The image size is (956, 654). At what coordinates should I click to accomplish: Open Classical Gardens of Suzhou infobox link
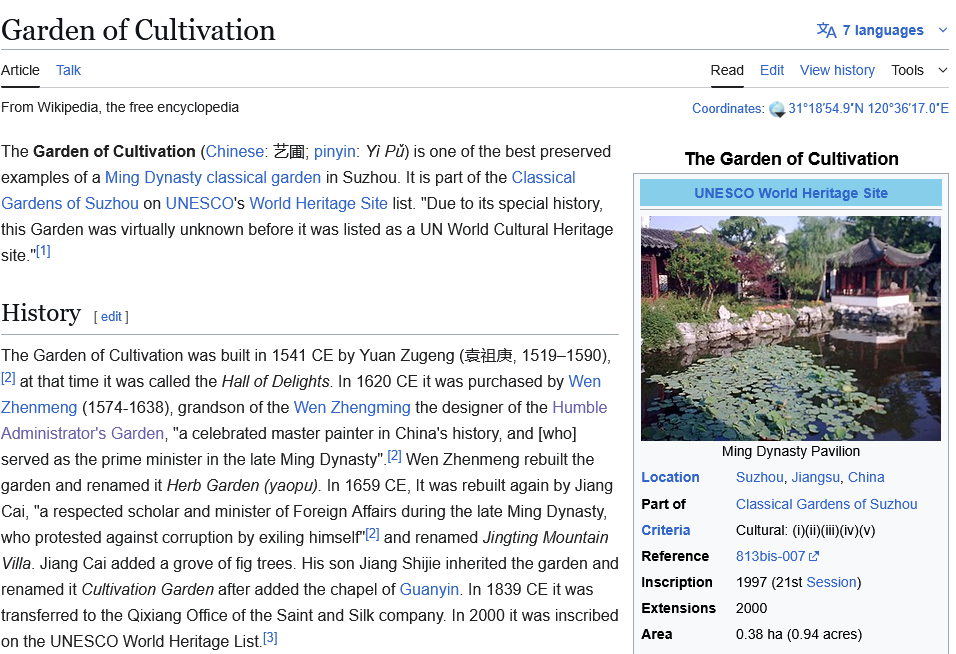[826, 504]
